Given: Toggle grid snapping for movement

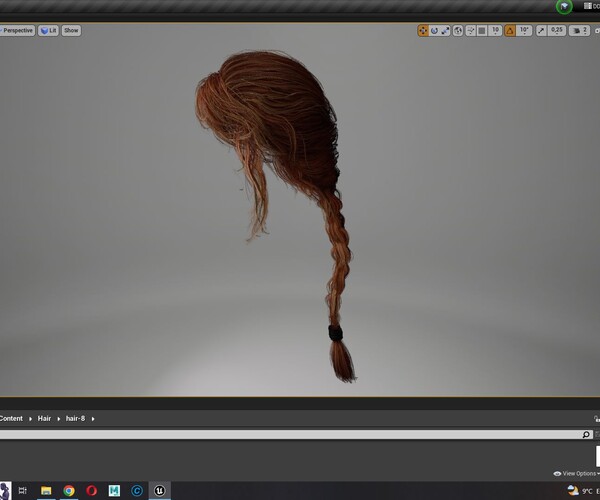Looking at the screenshot, I should tap(482, 30).
